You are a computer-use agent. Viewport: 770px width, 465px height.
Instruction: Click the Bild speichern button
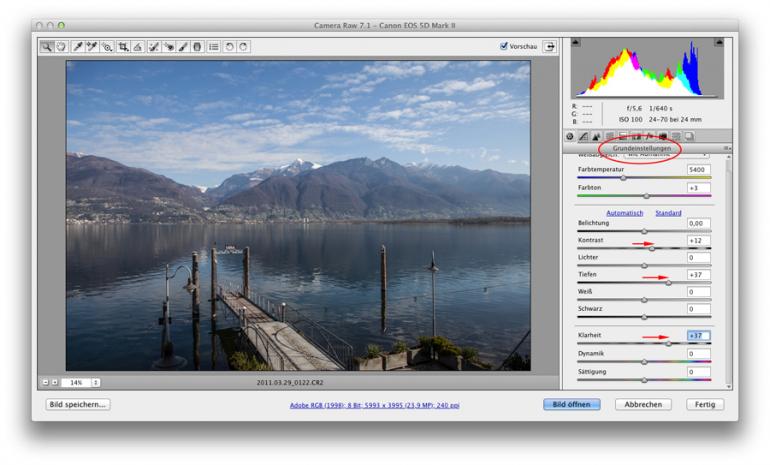pos(78,405)
